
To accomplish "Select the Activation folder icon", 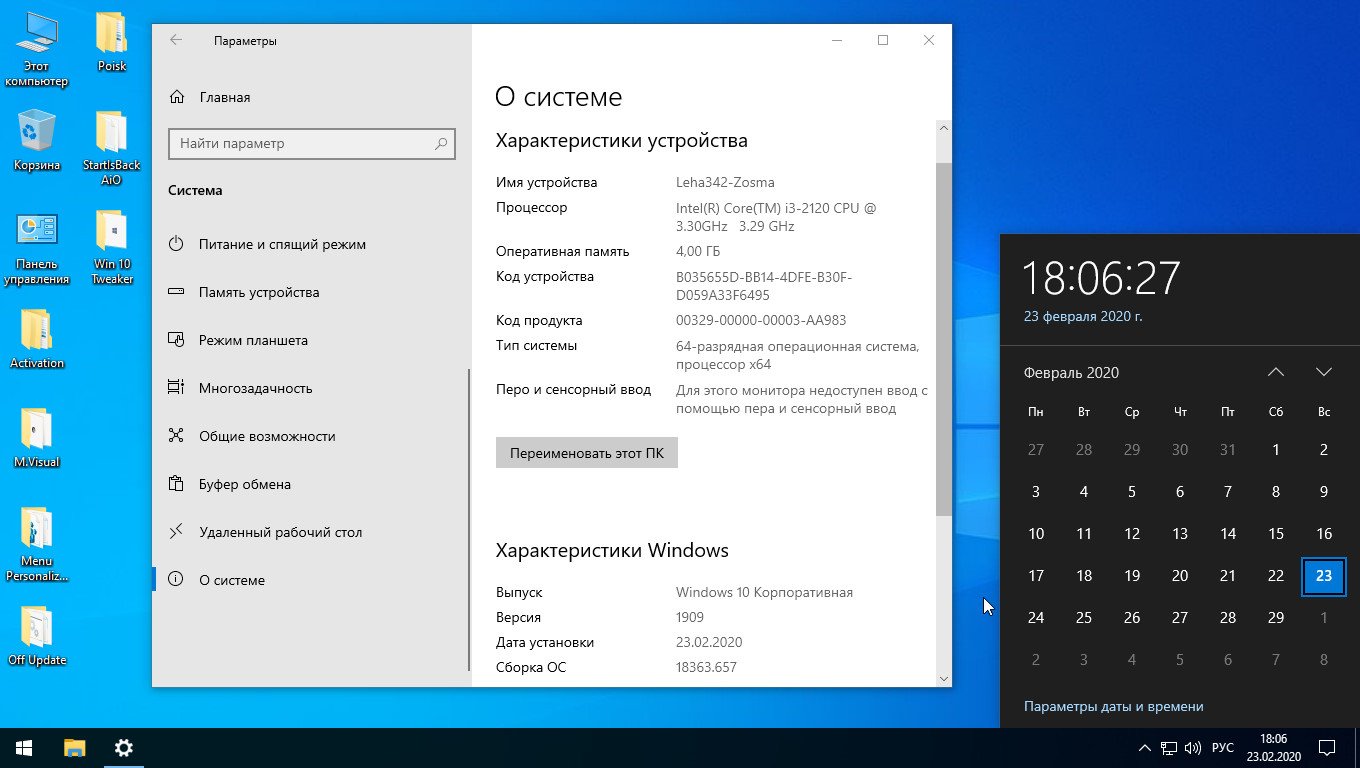I will (37, 339).
